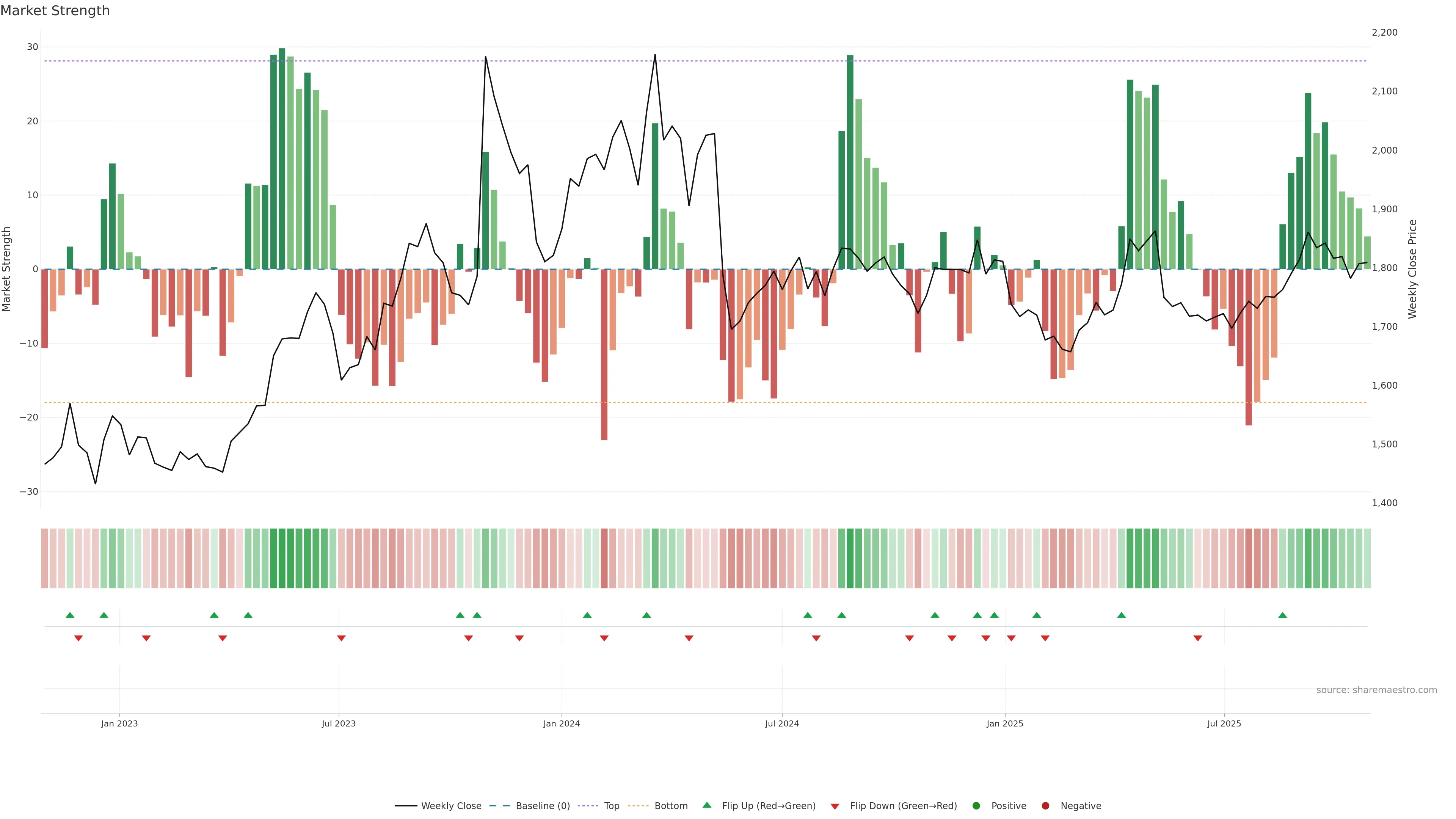This screenshot has height=819, width=1456.
Task: Click the Top purple dotted legend icon
Action: click(x=588, y=806)
